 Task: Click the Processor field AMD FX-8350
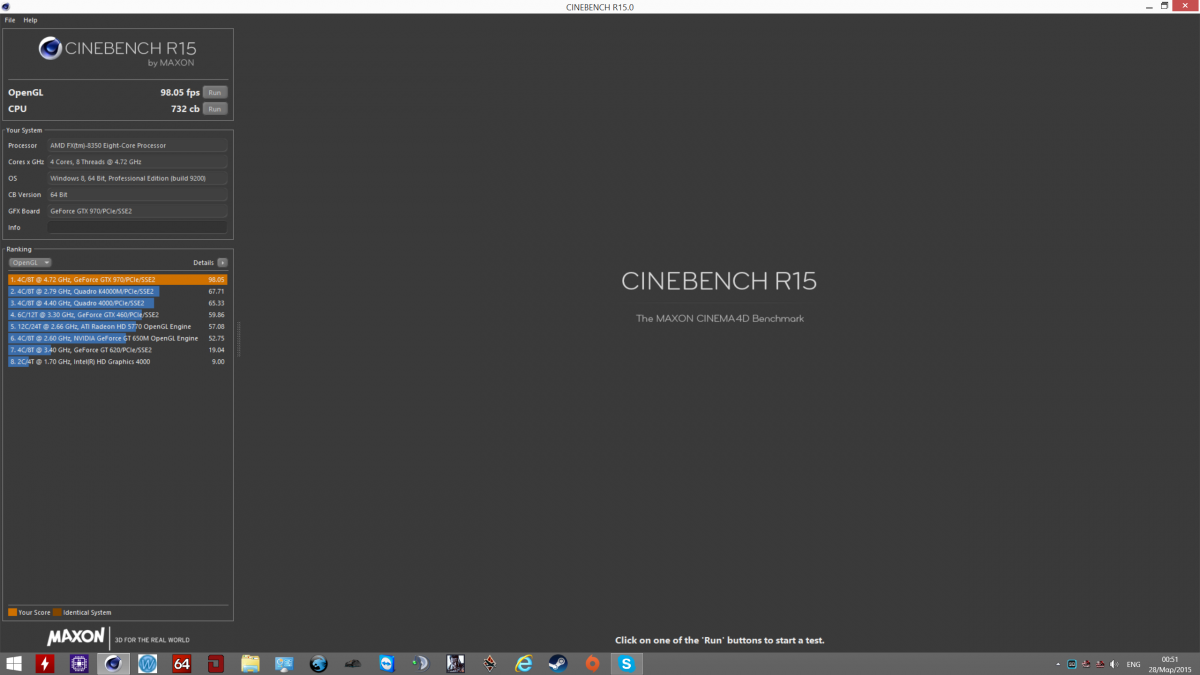[137, 145]
